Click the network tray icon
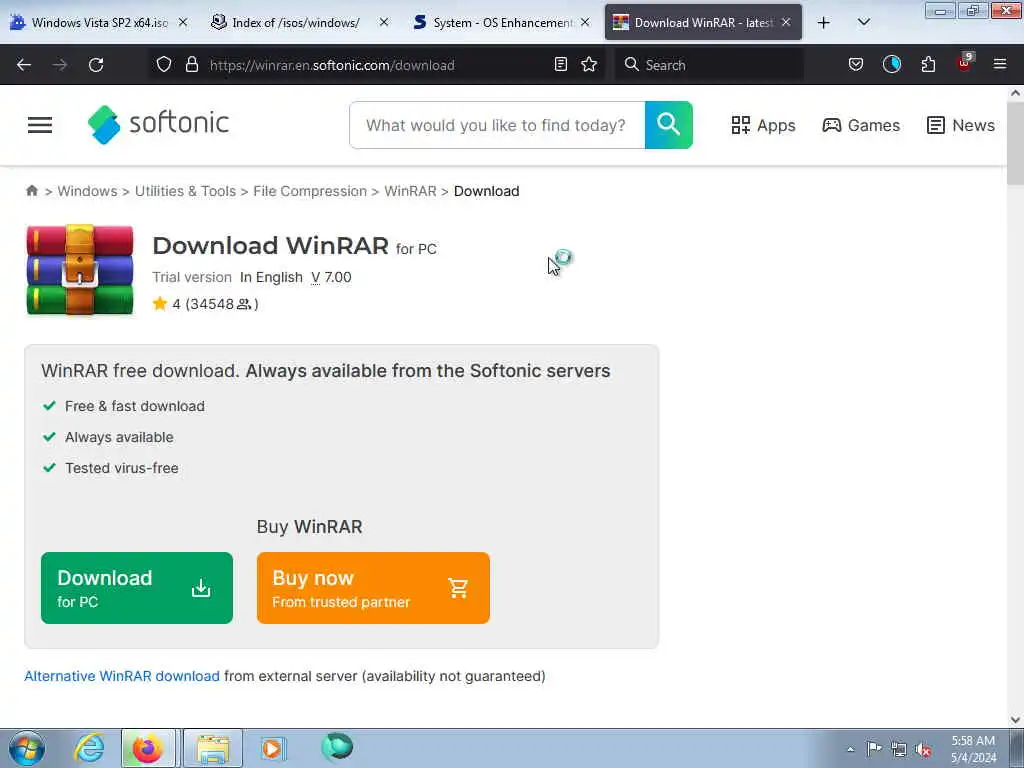This screenshot has width=1024, height=768. click(899, 749)
